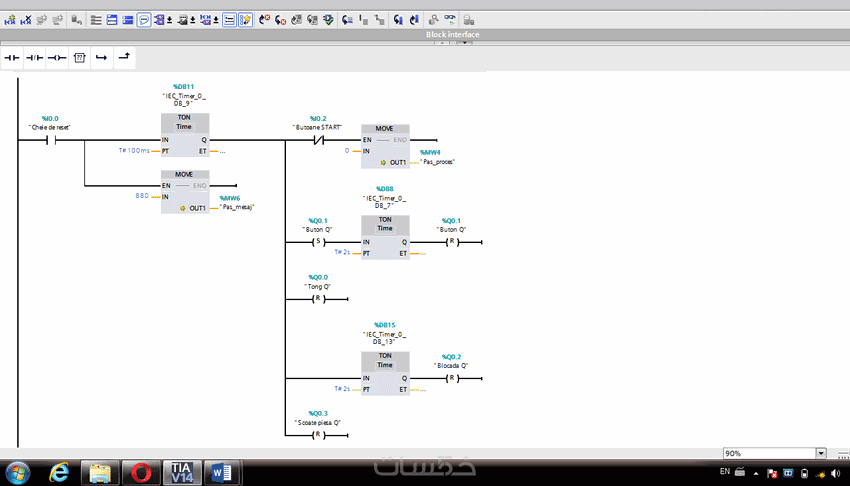
Task: Select the "Butoane START" normally closed contact
Action: pyautogui.click(x=318, y=140)
